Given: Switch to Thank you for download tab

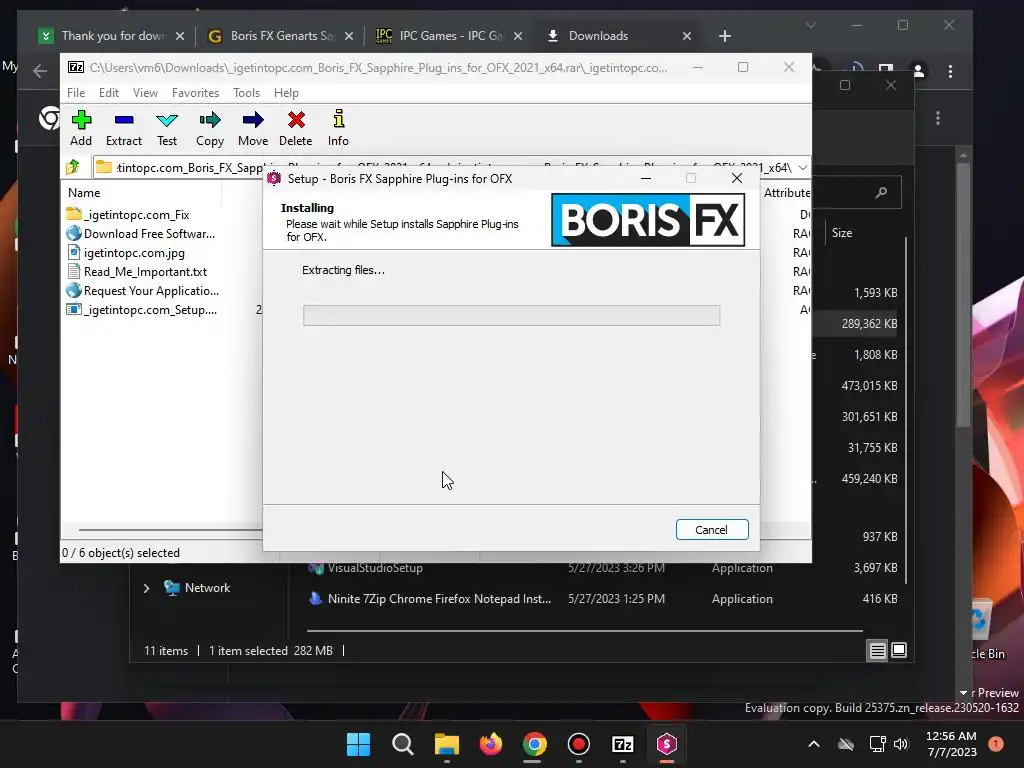Looking at the screenshot, I should click(112, 36).
